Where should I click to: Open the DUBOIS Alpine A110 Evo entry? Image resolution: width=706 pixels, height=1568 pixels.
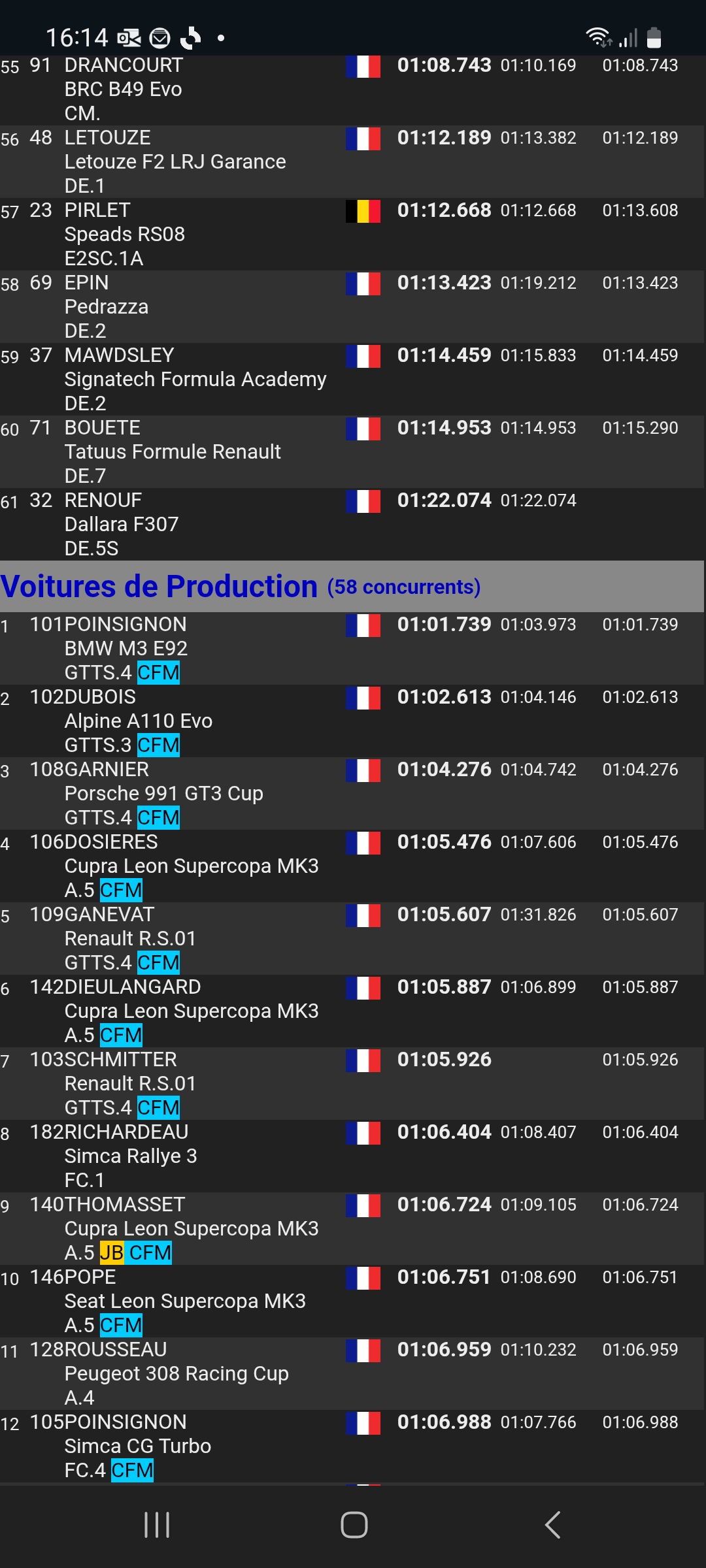[x=352, y=721]
